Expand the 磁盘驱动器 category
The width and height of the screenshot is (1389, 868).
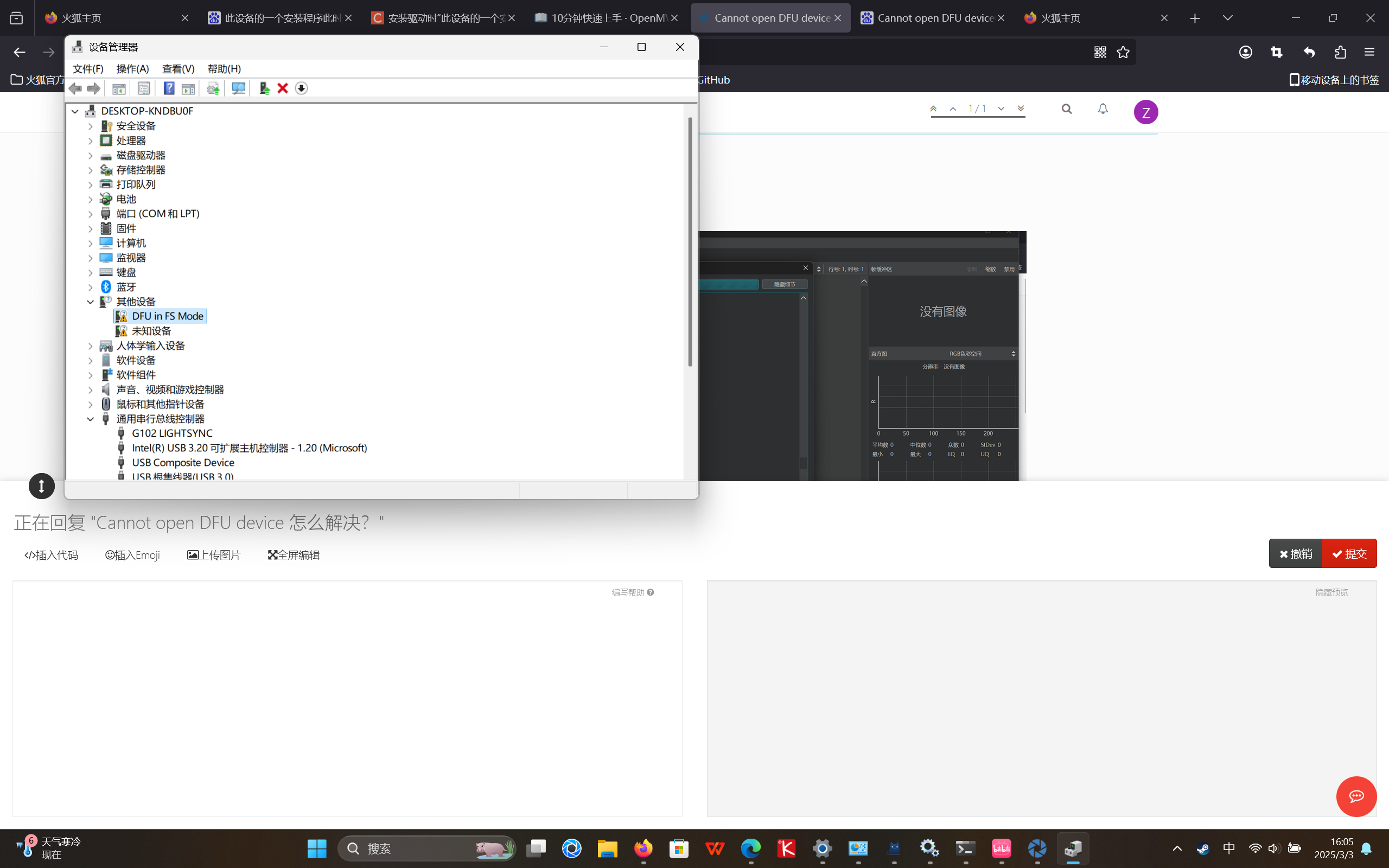pos(90,156)
